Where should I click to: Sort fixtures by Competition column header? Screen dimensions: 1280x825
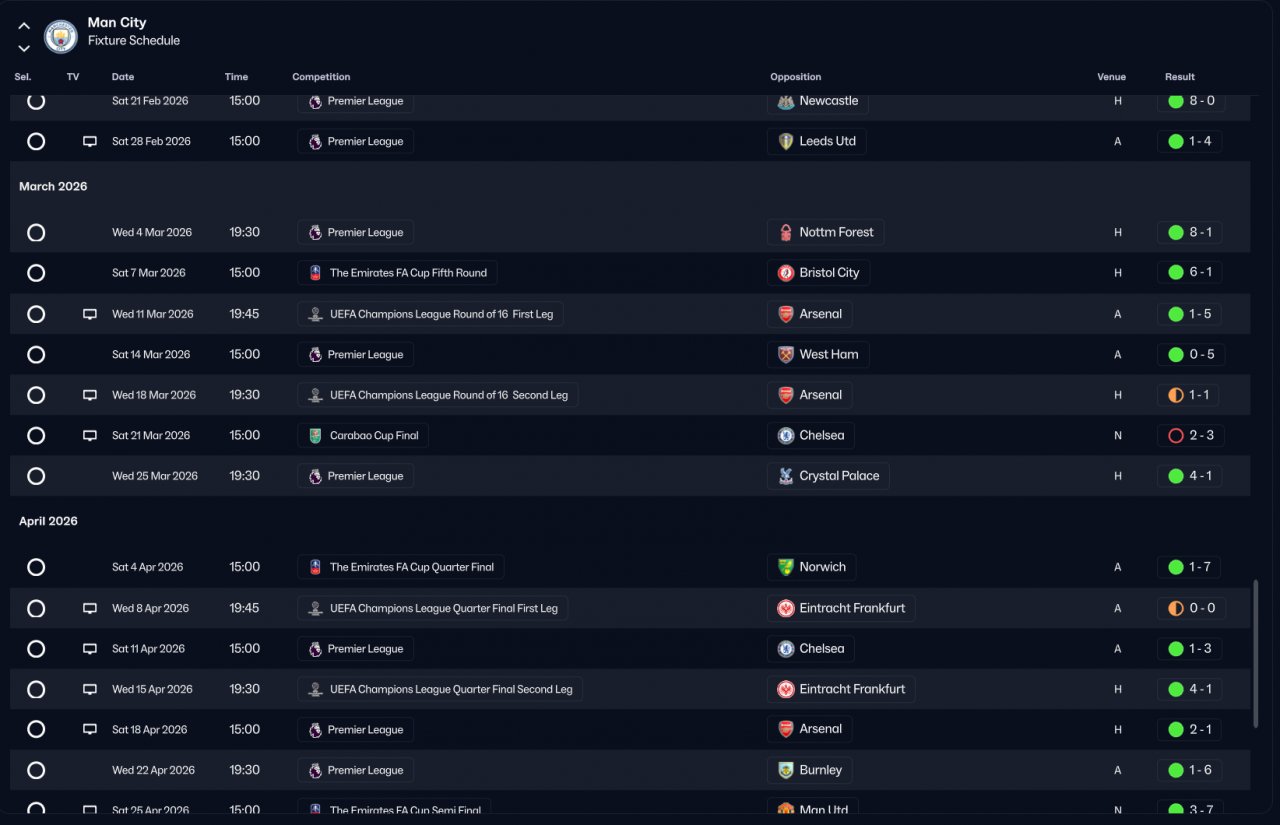(321, 77)
